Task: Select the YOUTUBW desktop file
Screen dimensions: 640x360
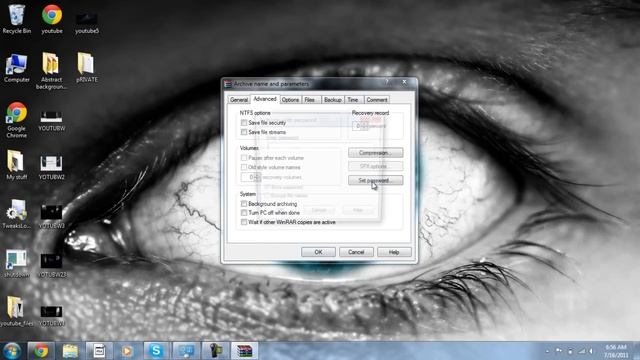Action: tap(51, 121)
